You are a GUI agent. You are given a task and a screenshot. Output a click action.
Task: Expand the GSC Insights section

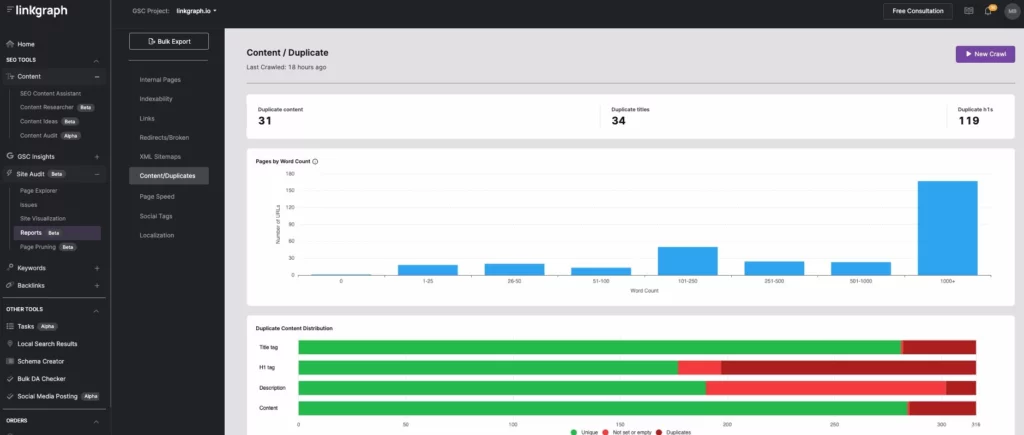pos(97,156)
